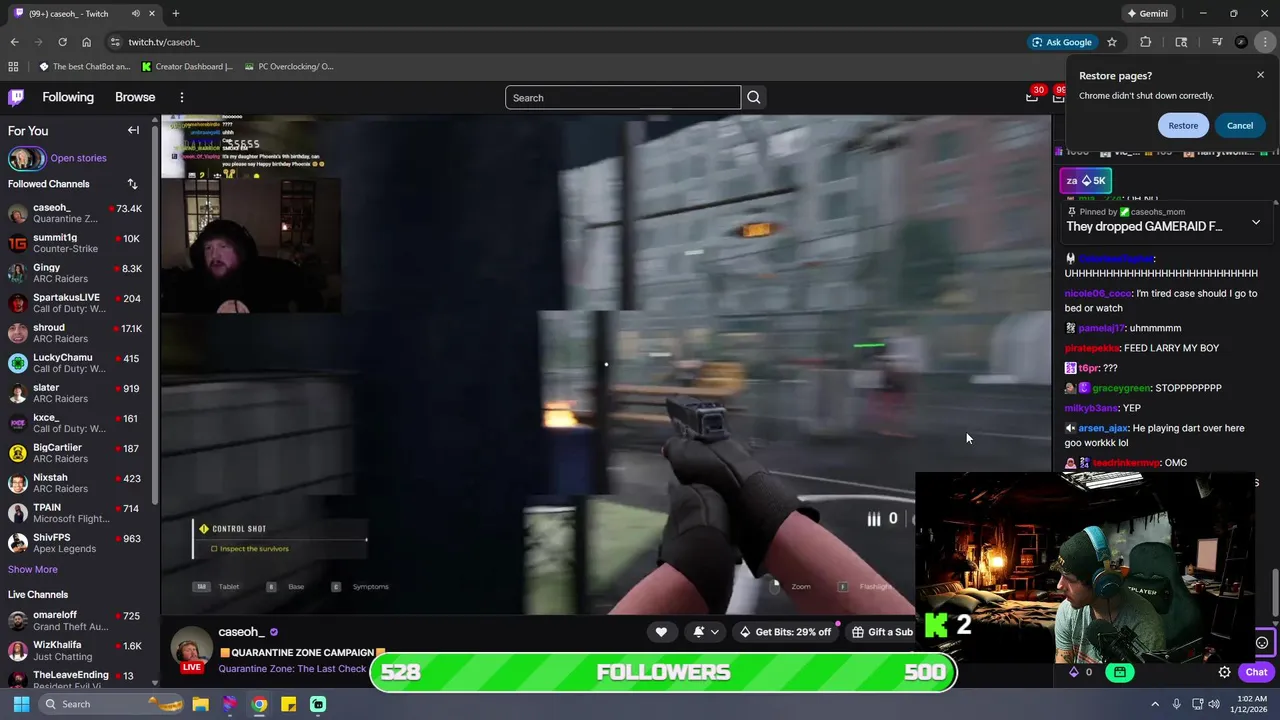This screenshot has width=1280, height=720.
Task: Open Following page
Action: click(x=68, y=97)
